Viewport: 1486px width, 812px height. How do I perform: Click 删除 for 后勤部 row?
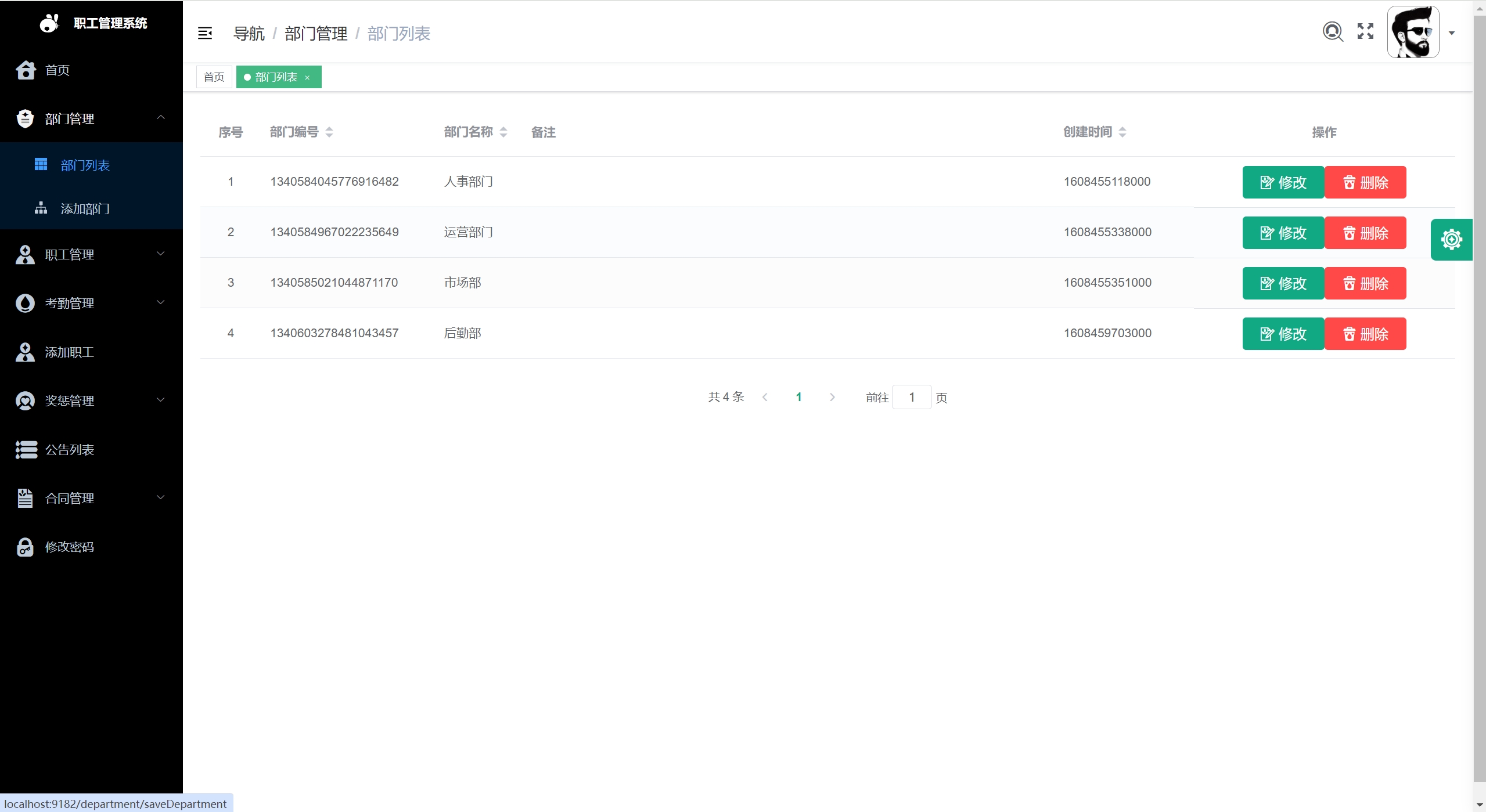coord(1365,334)
